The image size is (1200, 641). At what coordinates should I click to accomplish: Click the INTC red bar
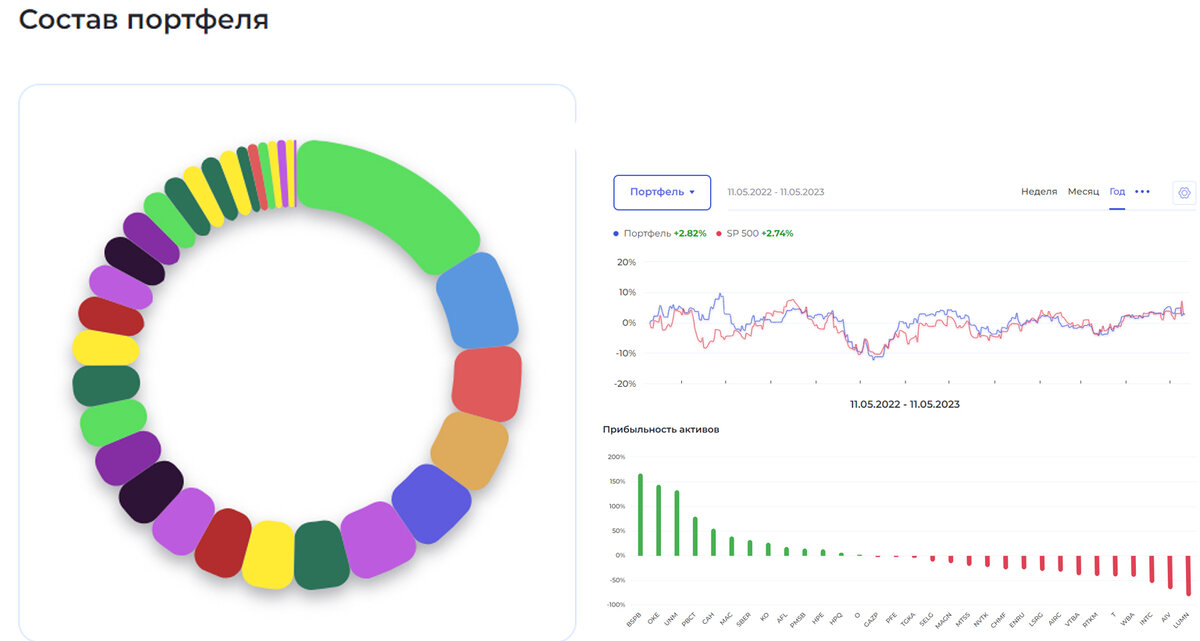point(1152,567)
